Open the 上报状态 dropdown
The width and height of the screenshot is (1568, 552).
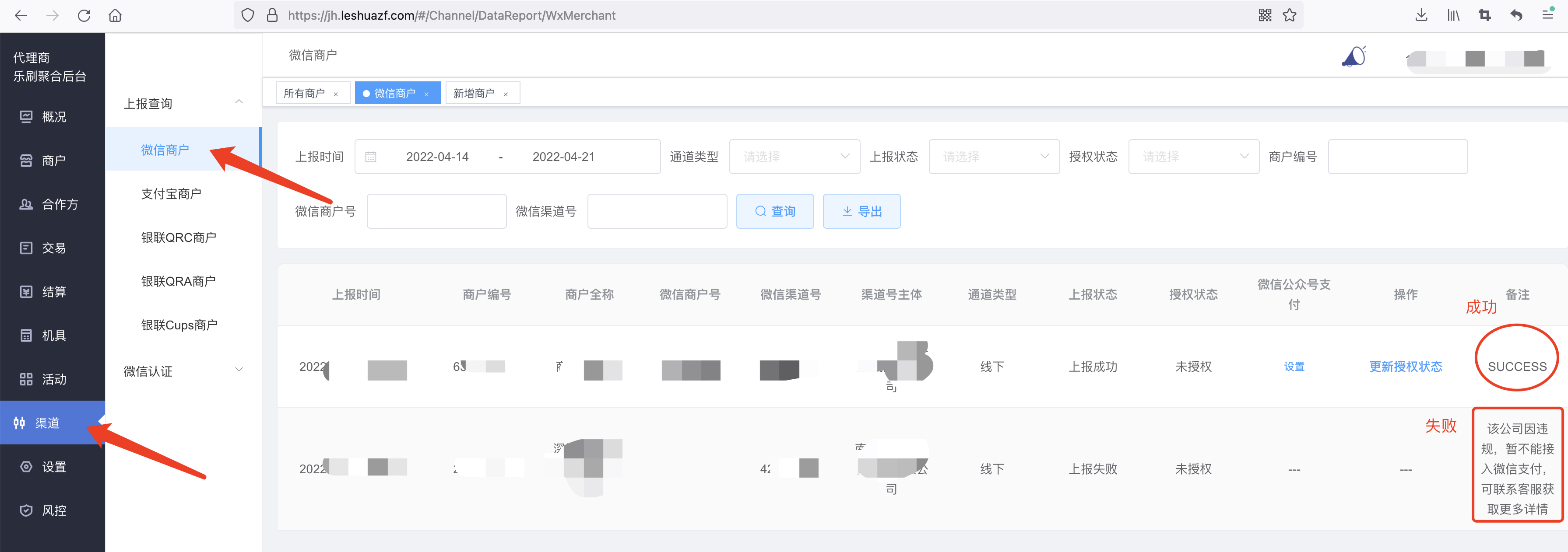click(993, 157)
